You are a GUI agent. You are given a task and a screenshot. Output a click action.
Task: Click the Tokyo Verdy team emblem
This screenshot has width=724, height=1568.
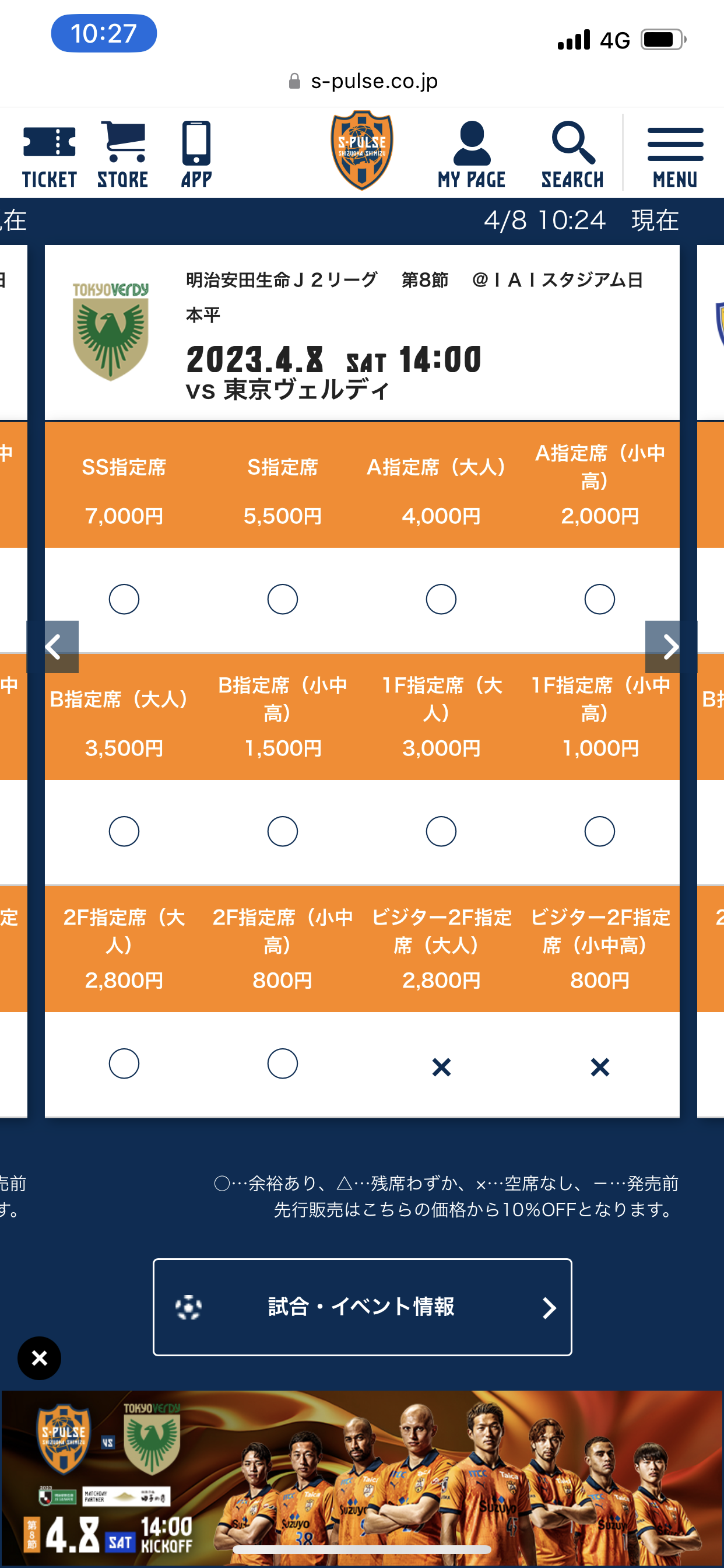point(111,332)
